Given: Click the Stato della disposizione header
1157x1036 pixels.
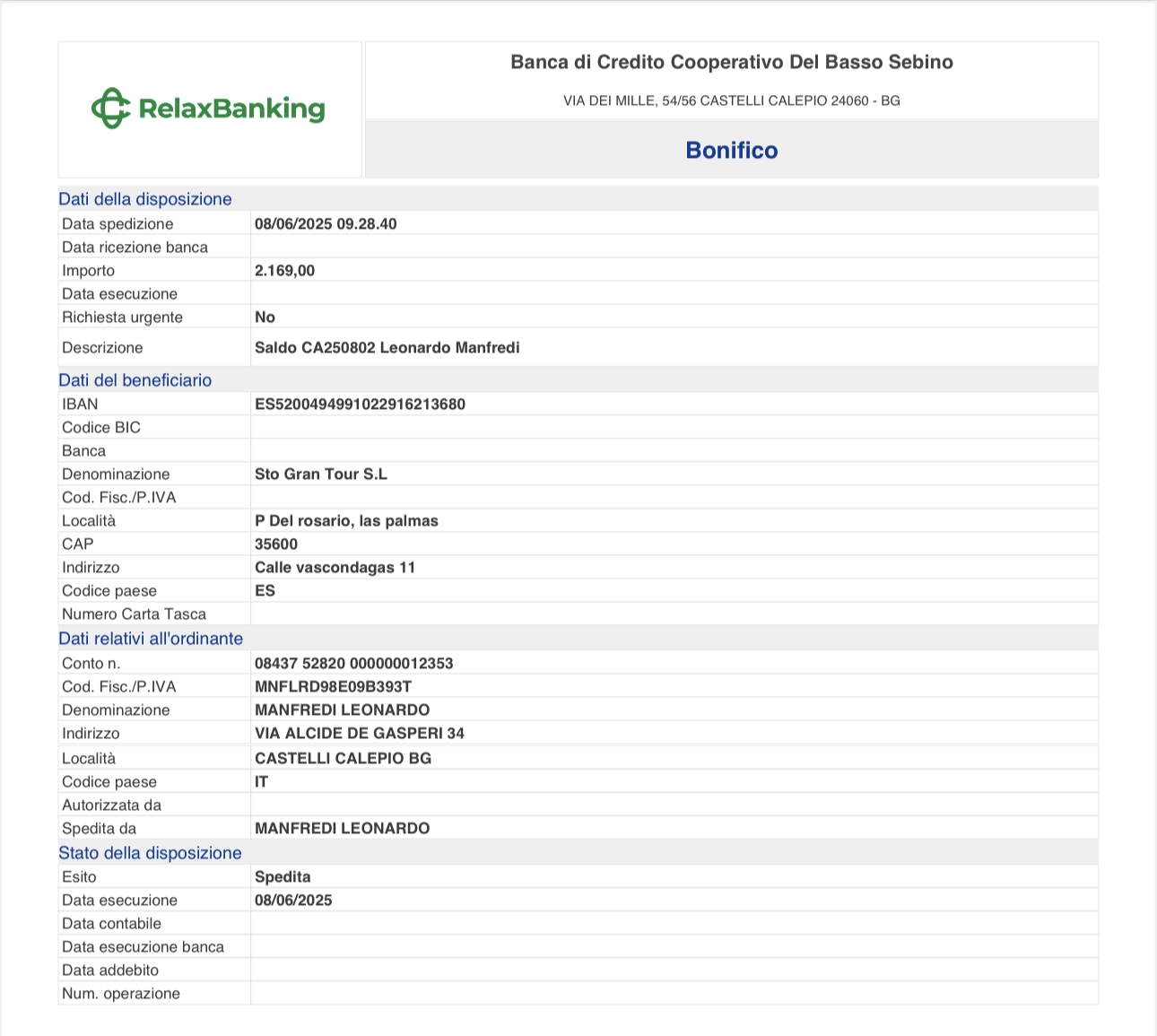Looking at the screenshot, I should pos(150,853).
